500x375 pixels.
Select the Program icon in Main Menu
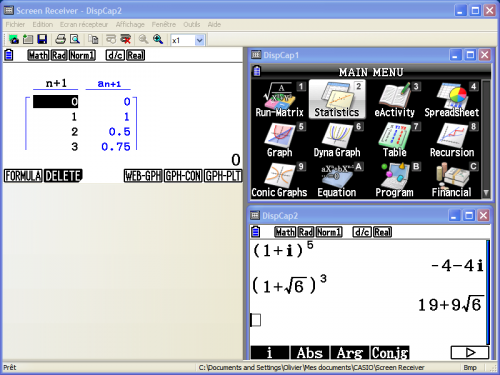coord(394,180)
